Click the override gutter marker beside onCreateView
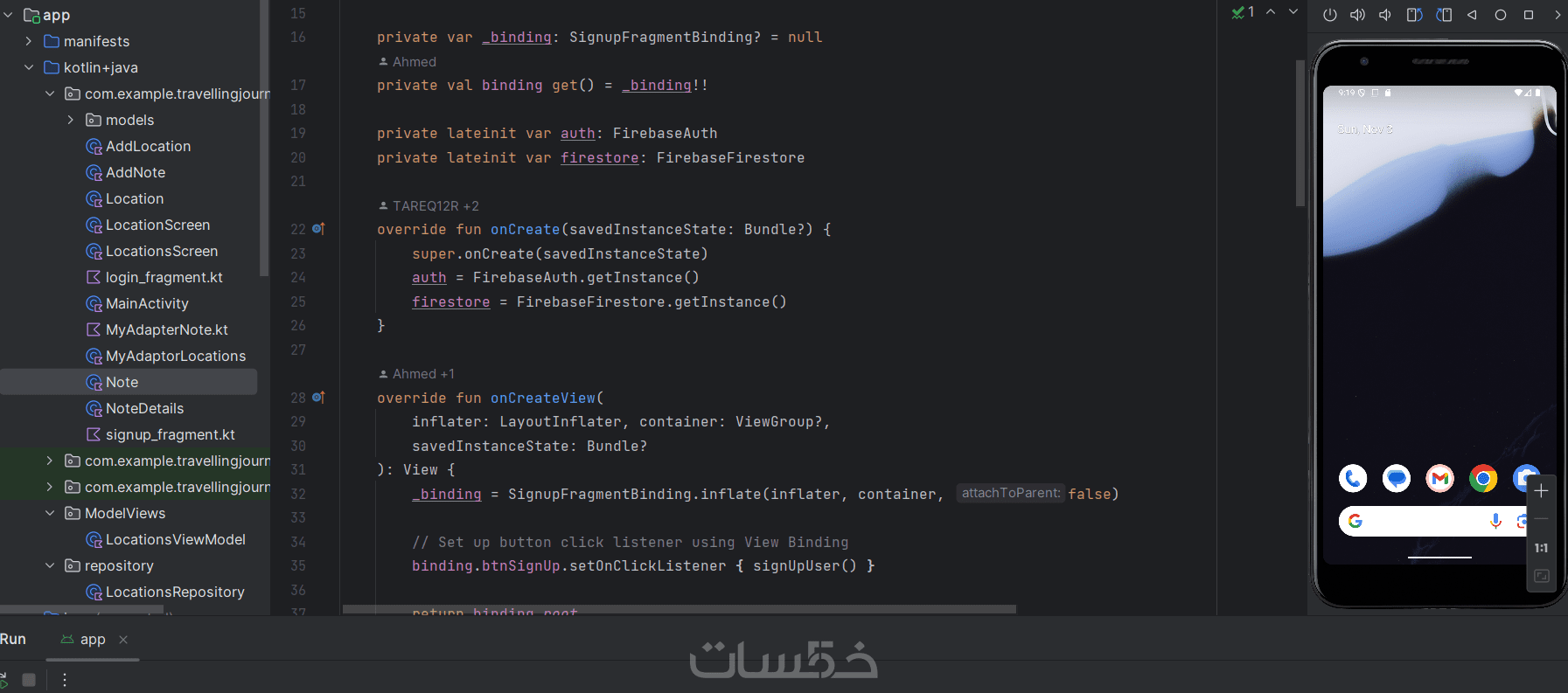 [318, 398]
